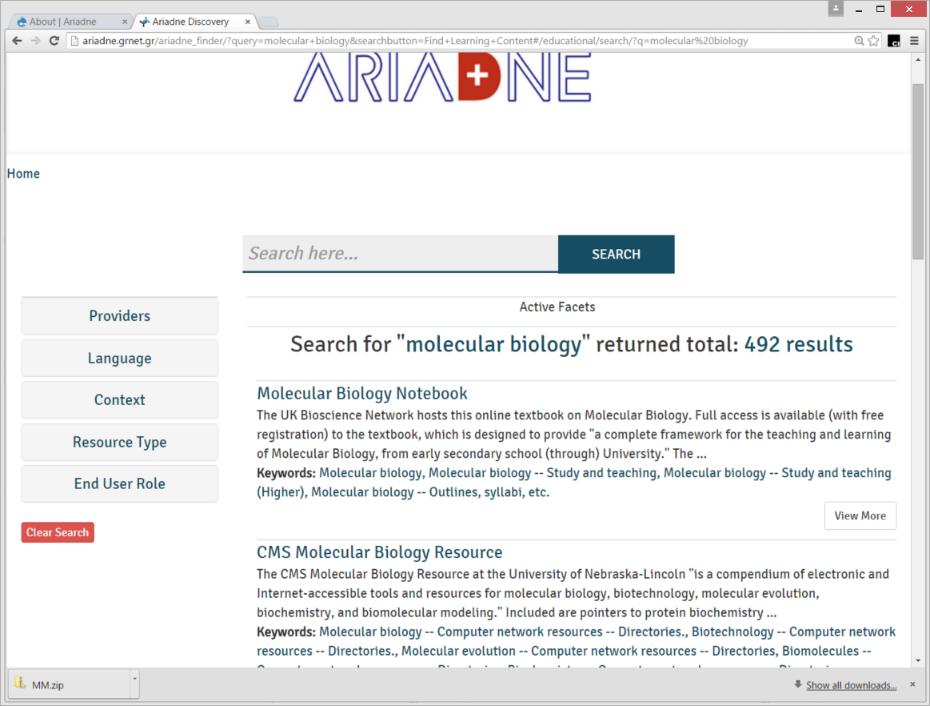Viewport: 930px width, 706px height.
Task: Open a new tab with the blank tab button
Action: pos(269,22)
